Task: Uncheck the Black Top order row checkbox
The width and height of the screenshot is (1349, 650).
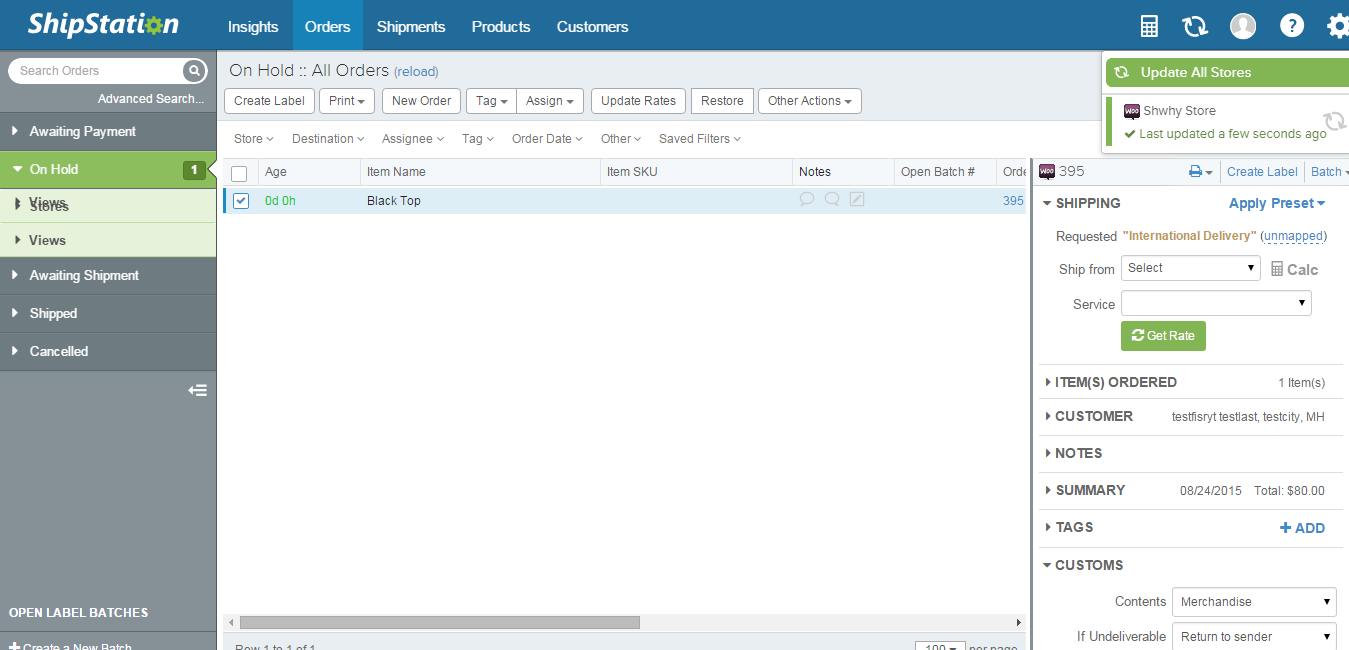Action: (241, 201)
